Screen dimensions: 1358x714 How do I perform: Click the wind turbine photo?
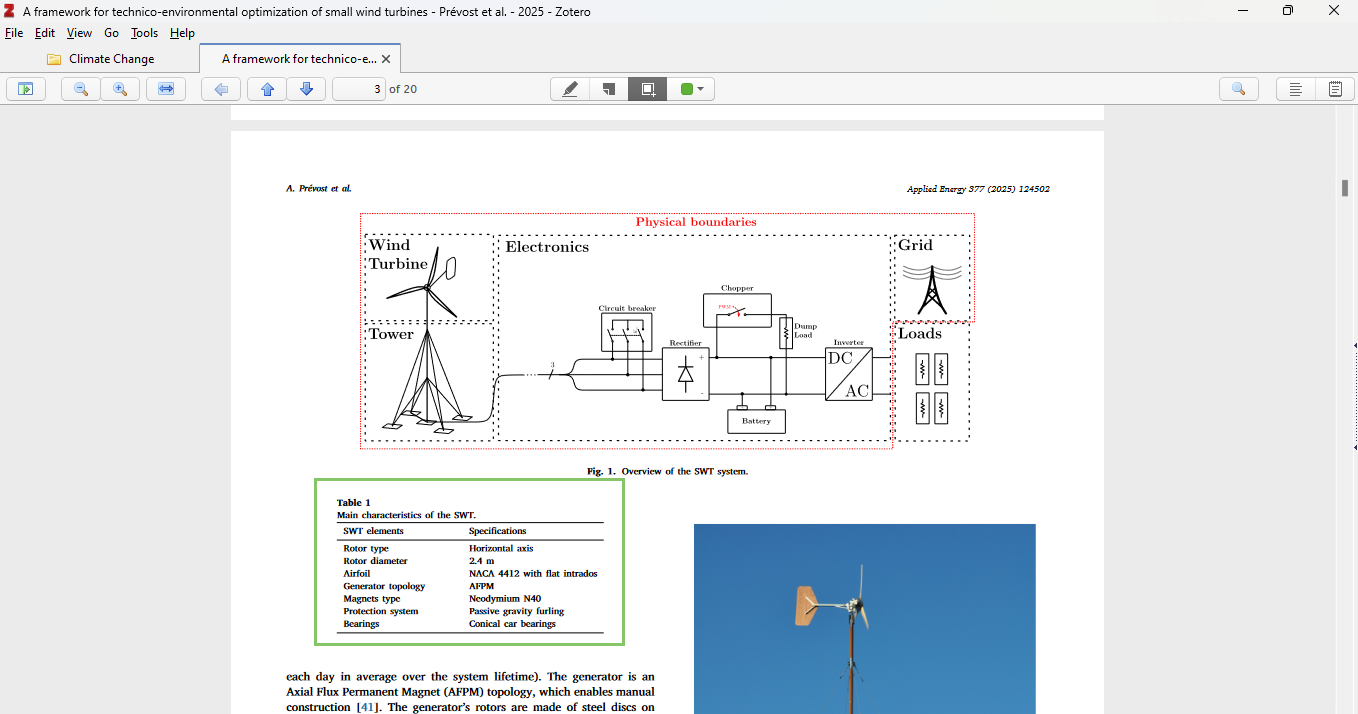point(865,619)
